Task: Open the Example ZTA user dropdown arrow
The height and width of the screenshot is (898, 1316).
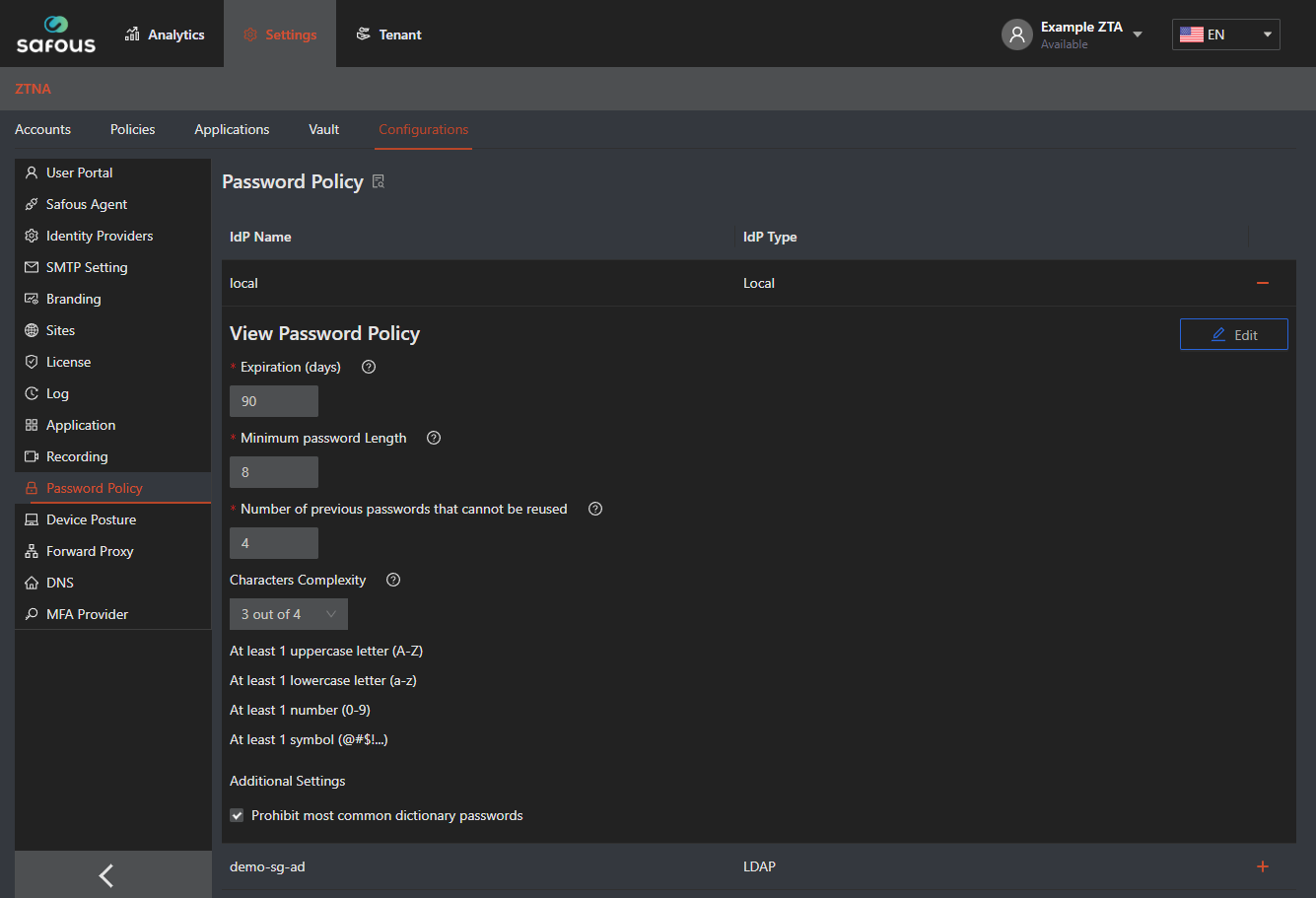Action: [x=1138, y=35]
